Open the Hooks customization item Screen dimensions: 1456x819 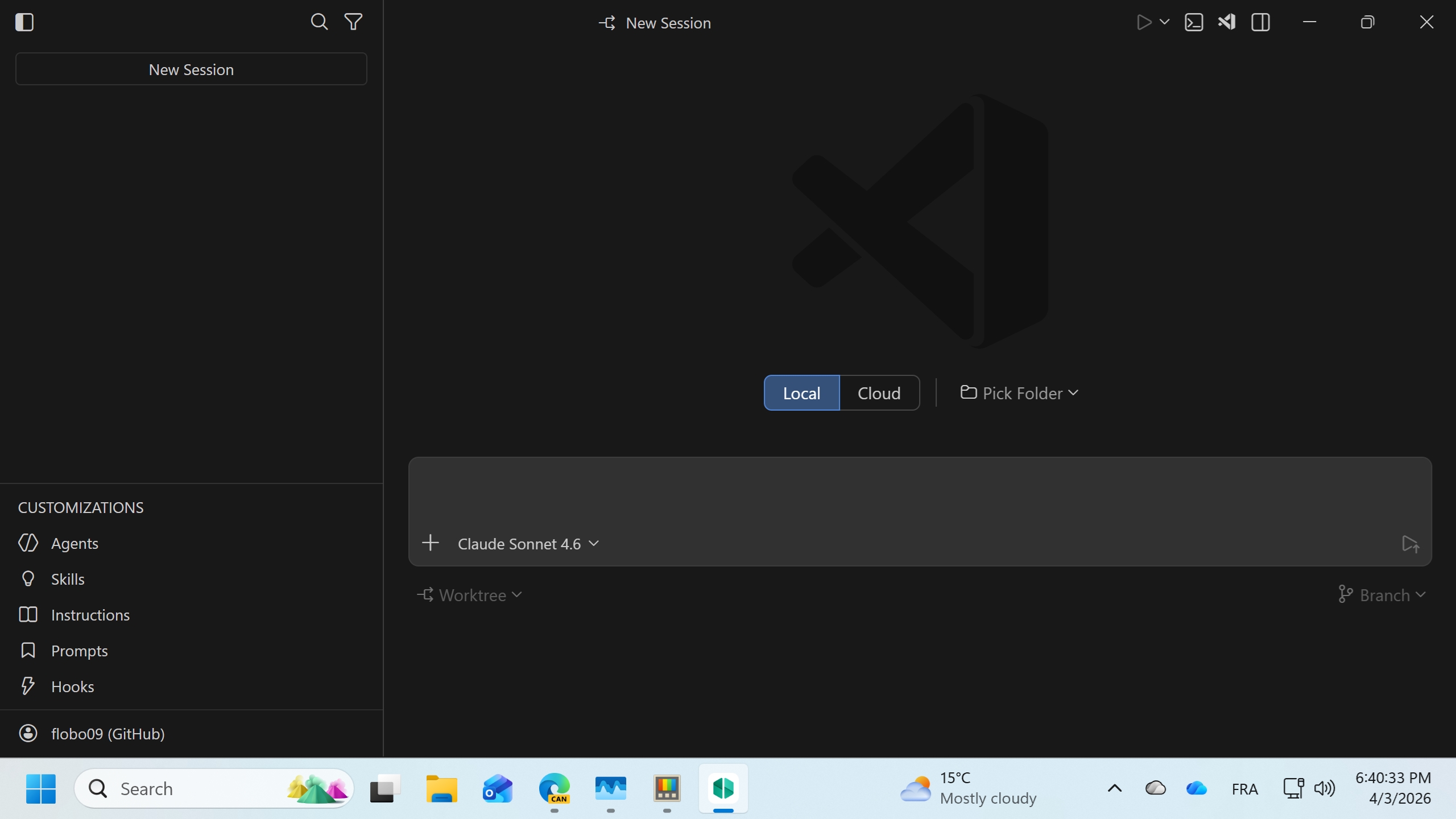[x=72, y=686]
